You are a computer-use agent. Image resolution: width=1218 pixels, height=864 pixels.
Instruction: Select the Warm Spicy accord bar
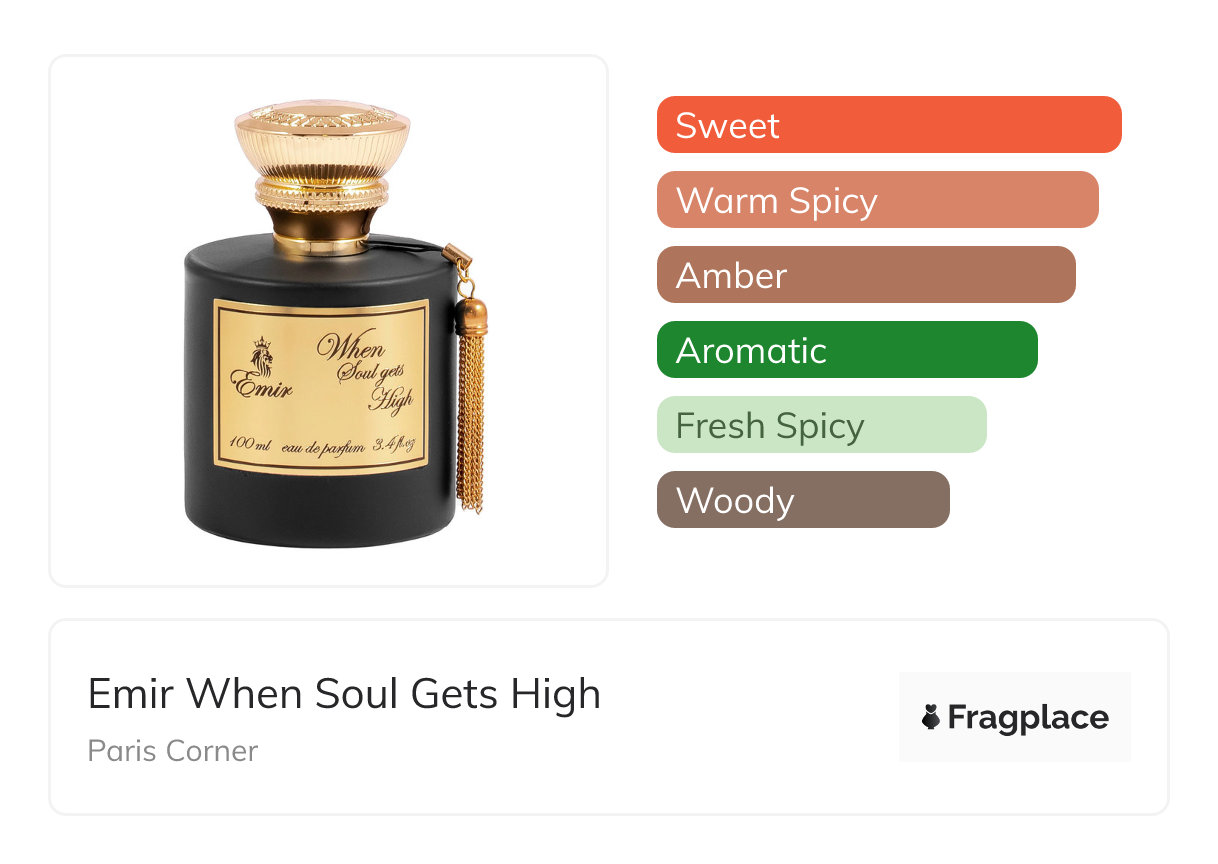(878, 200)
